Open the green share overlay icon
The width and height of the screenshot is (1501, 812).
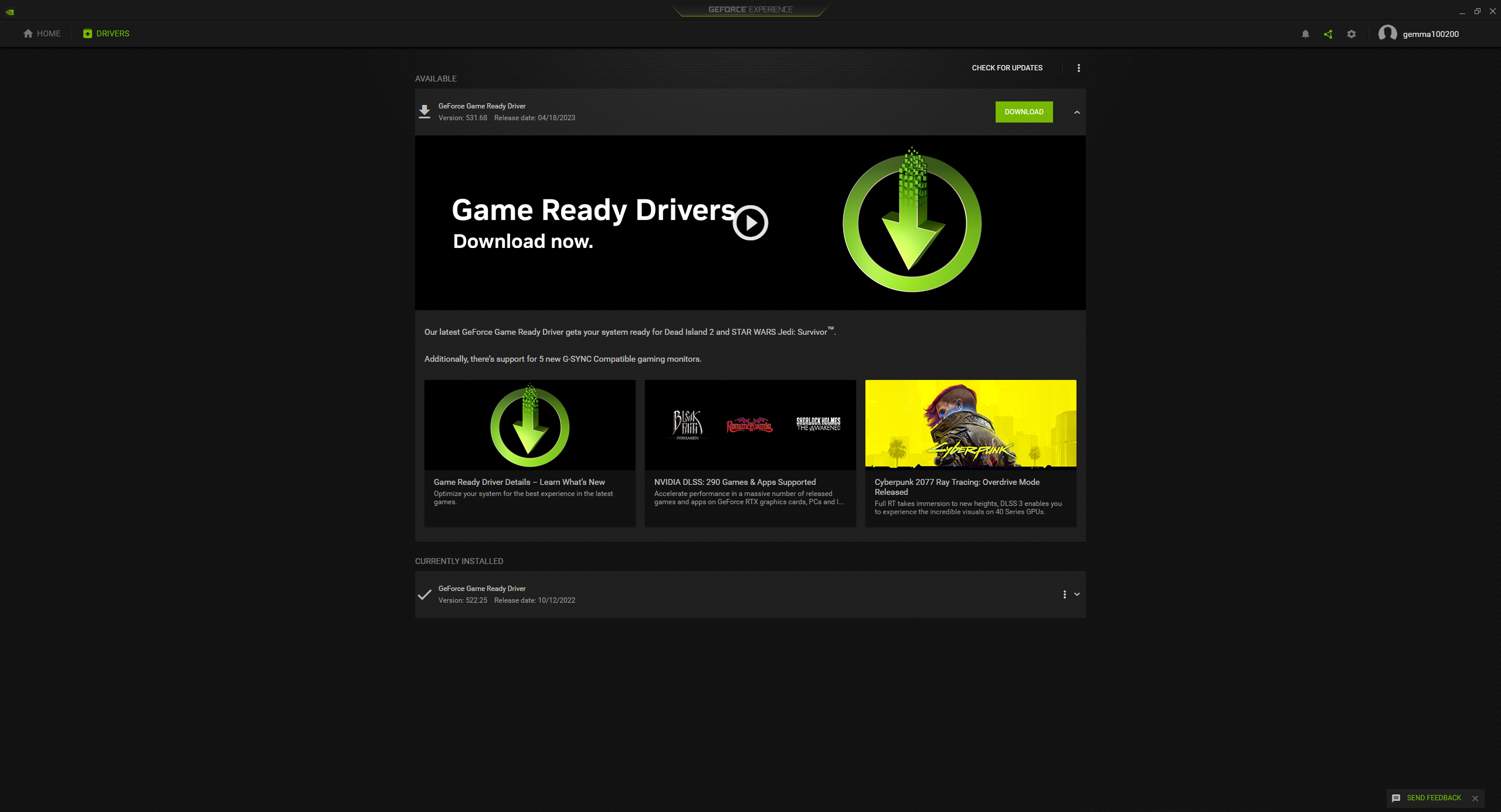point(1328,34)
